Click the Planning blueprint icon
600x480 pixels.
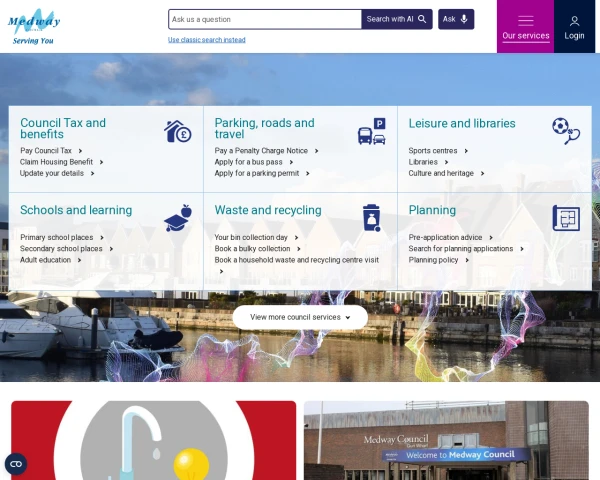(x=566, y=218)
